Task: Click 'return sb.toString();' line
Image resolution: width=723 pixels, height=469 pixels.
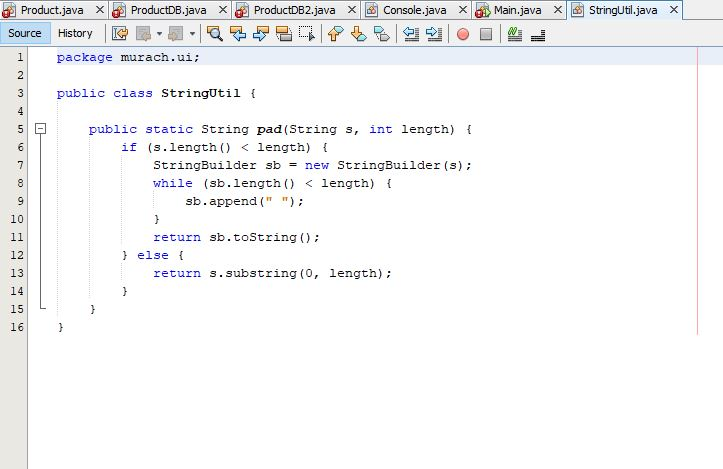Action: 236,237
